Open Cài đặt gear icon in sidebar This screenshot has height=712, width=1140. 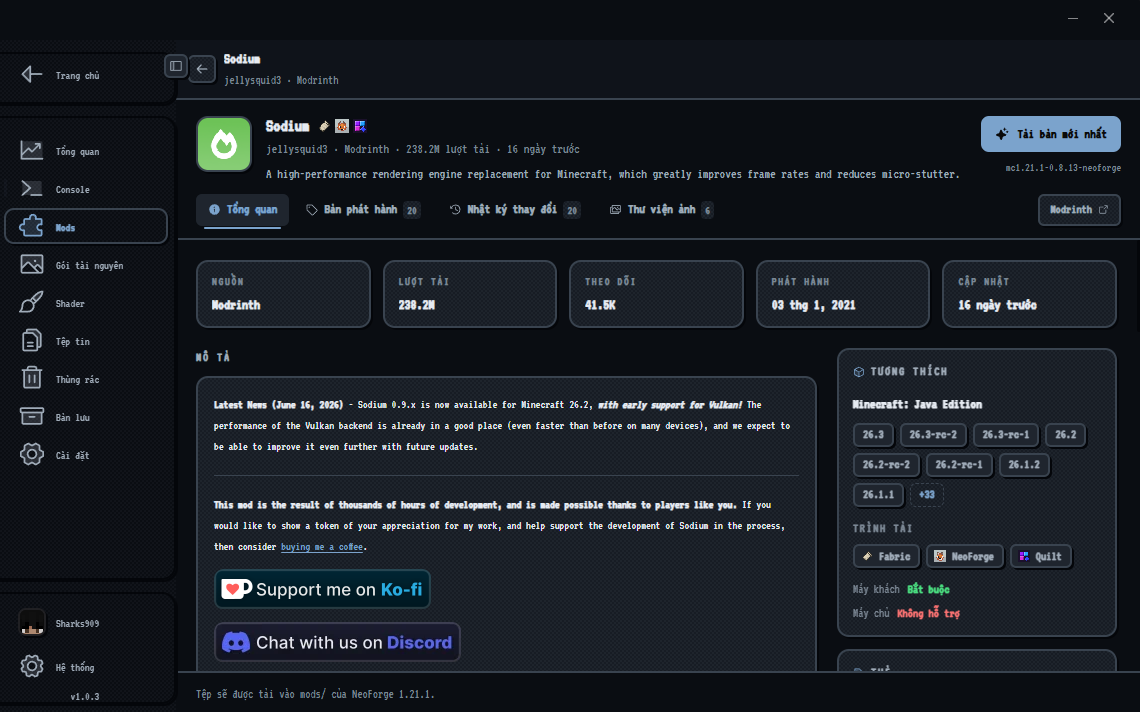tap(31, 455)
